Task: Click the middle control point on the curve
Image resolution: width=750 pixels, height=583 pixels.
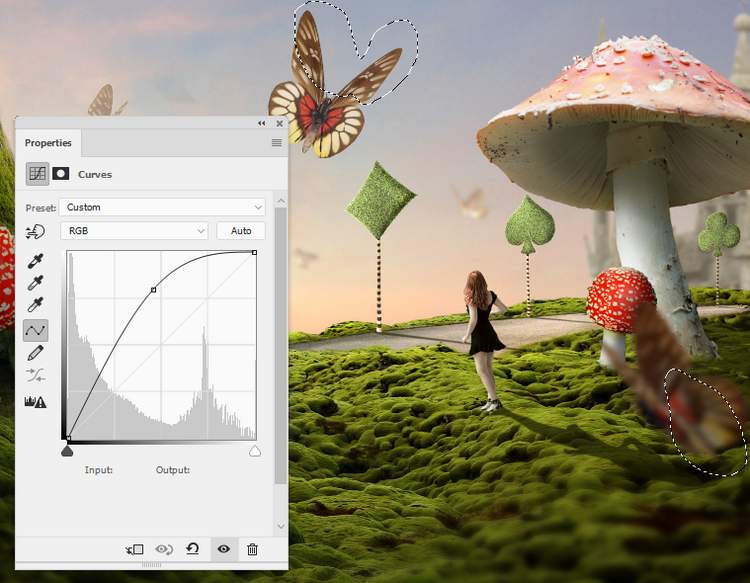Action: 153,290
